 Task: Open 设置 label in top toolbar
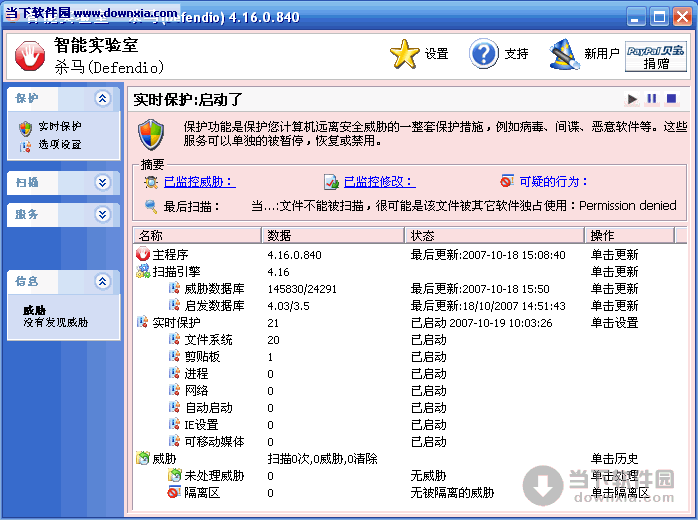436,54
